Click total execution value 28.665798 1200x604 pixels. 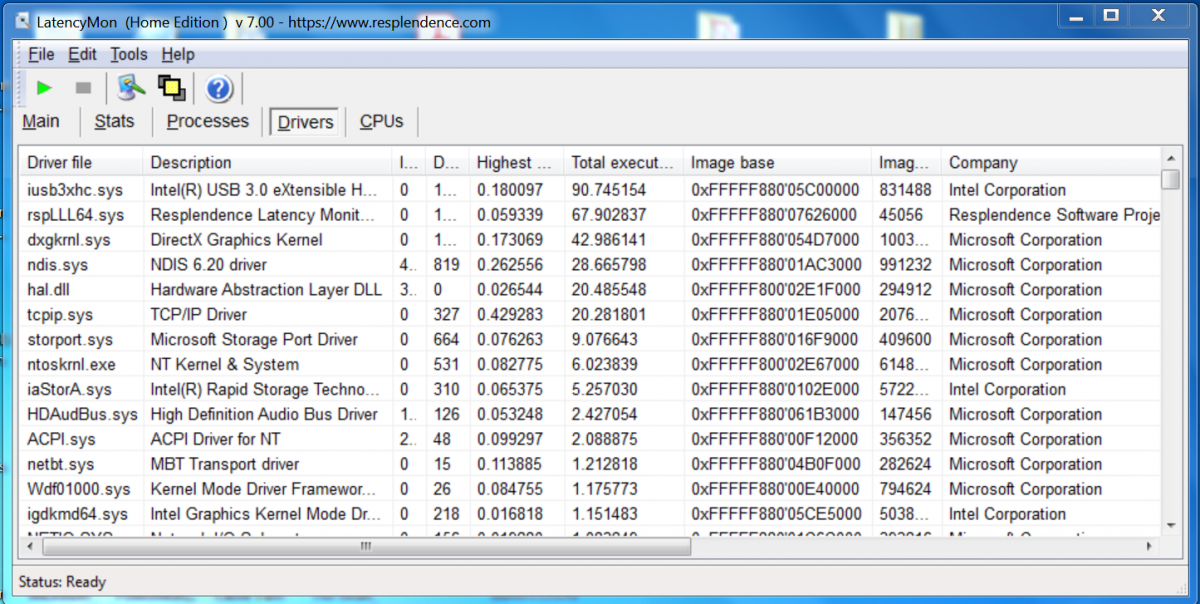click(608, 265)
